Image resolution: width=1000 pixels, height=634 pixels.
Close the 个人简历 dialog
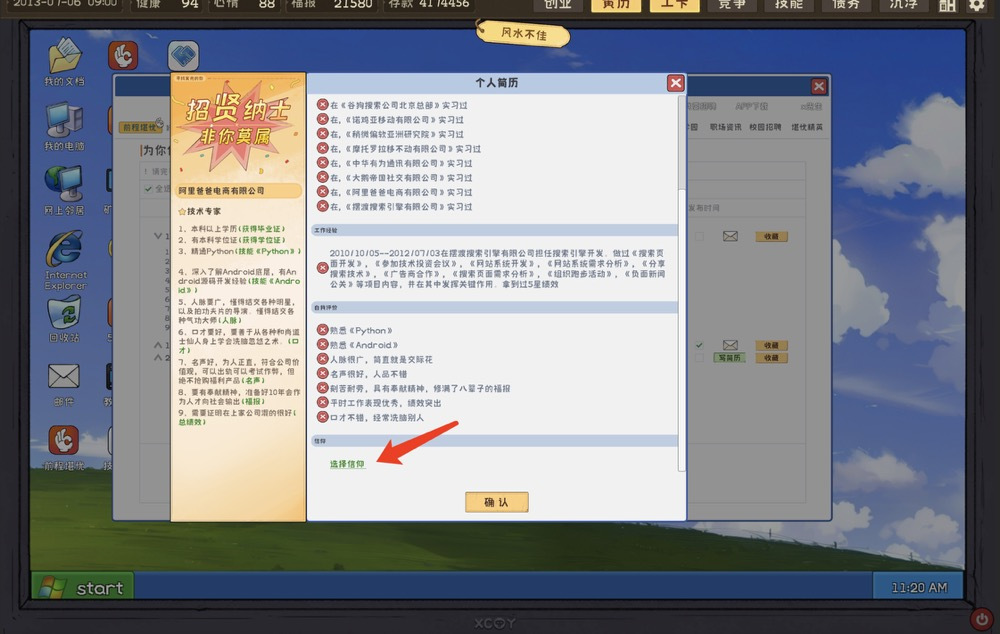click(675, 83)
